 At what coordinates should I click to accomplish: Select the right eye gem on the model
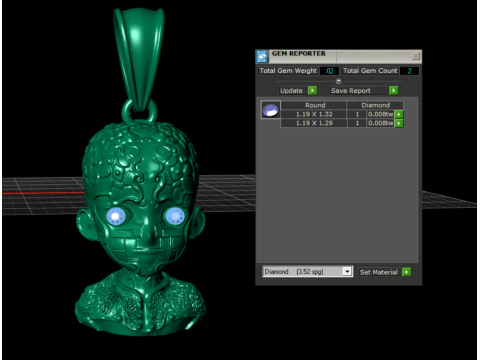[175, 216]
